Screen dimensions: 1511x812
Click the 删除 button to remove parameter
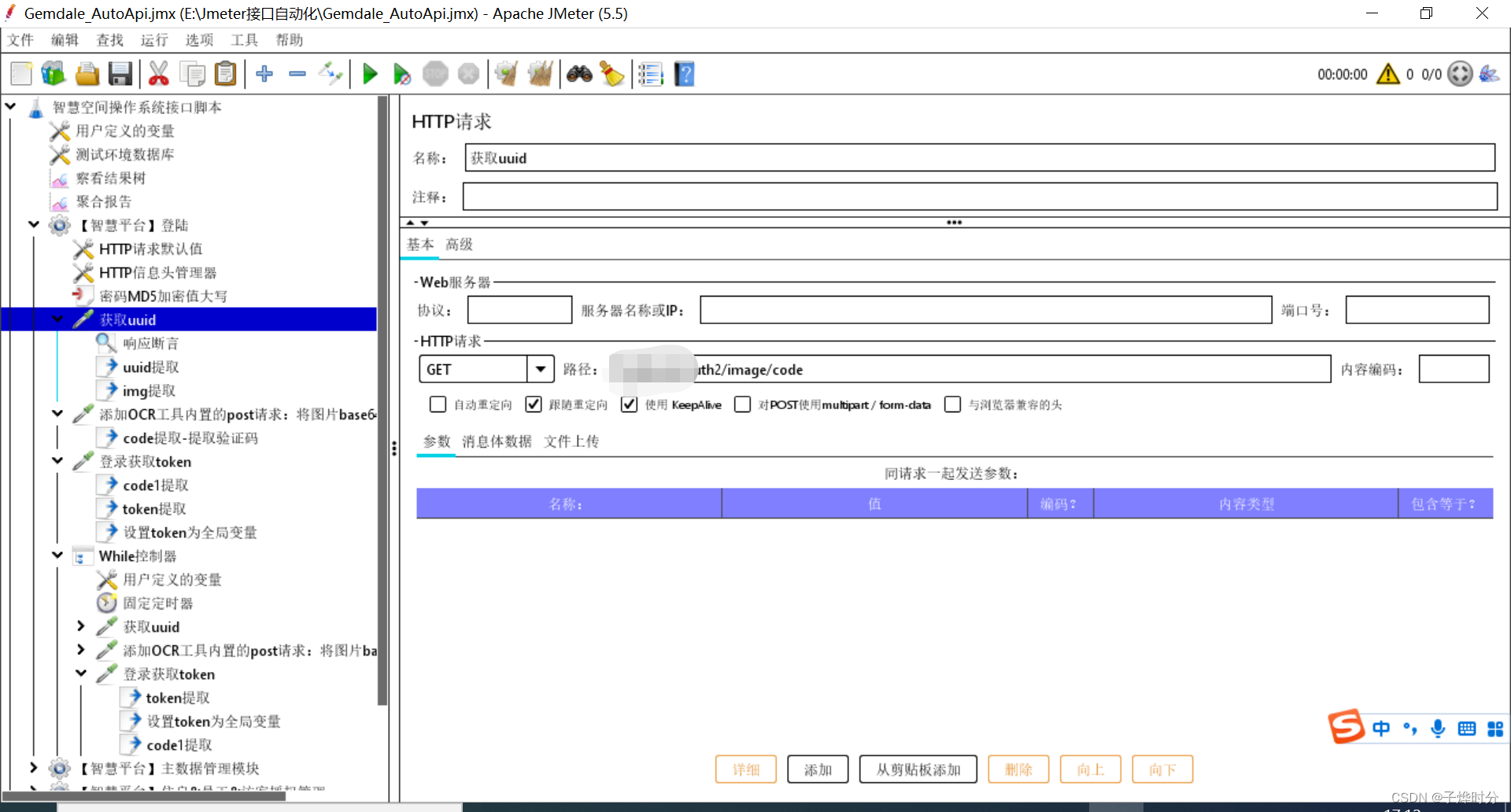coord(1018,769)
